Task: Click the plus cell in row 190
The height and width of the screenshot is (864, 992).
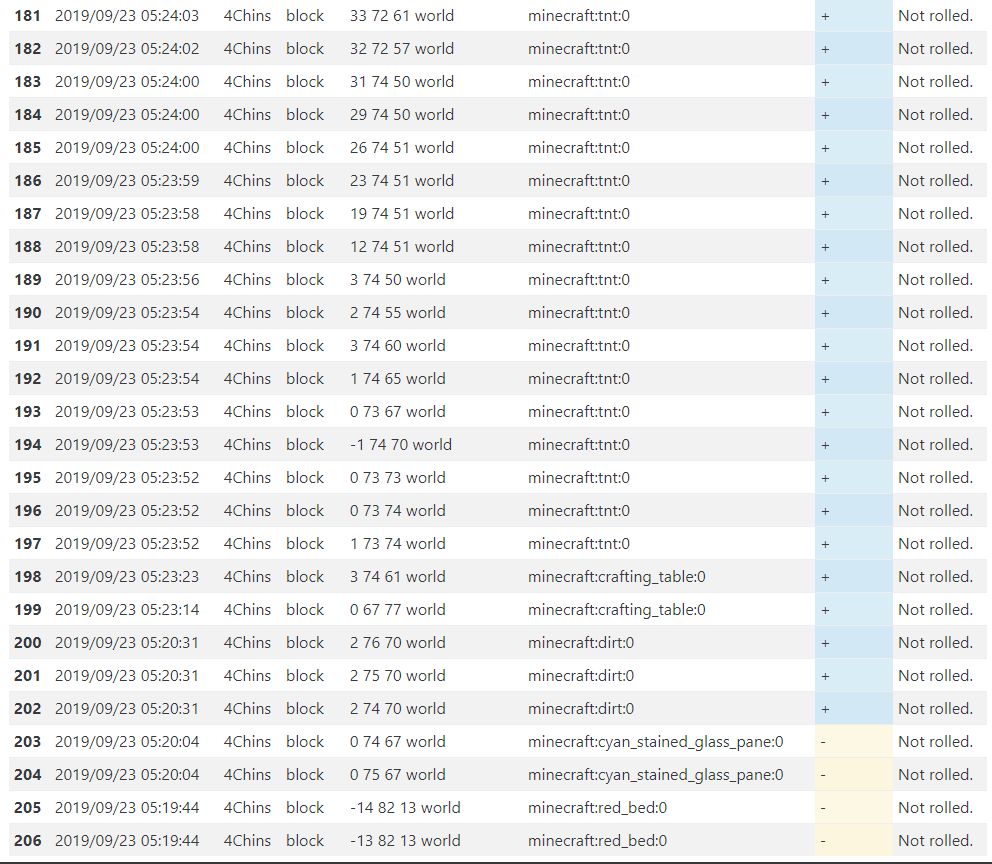Action: pos(853,312)
